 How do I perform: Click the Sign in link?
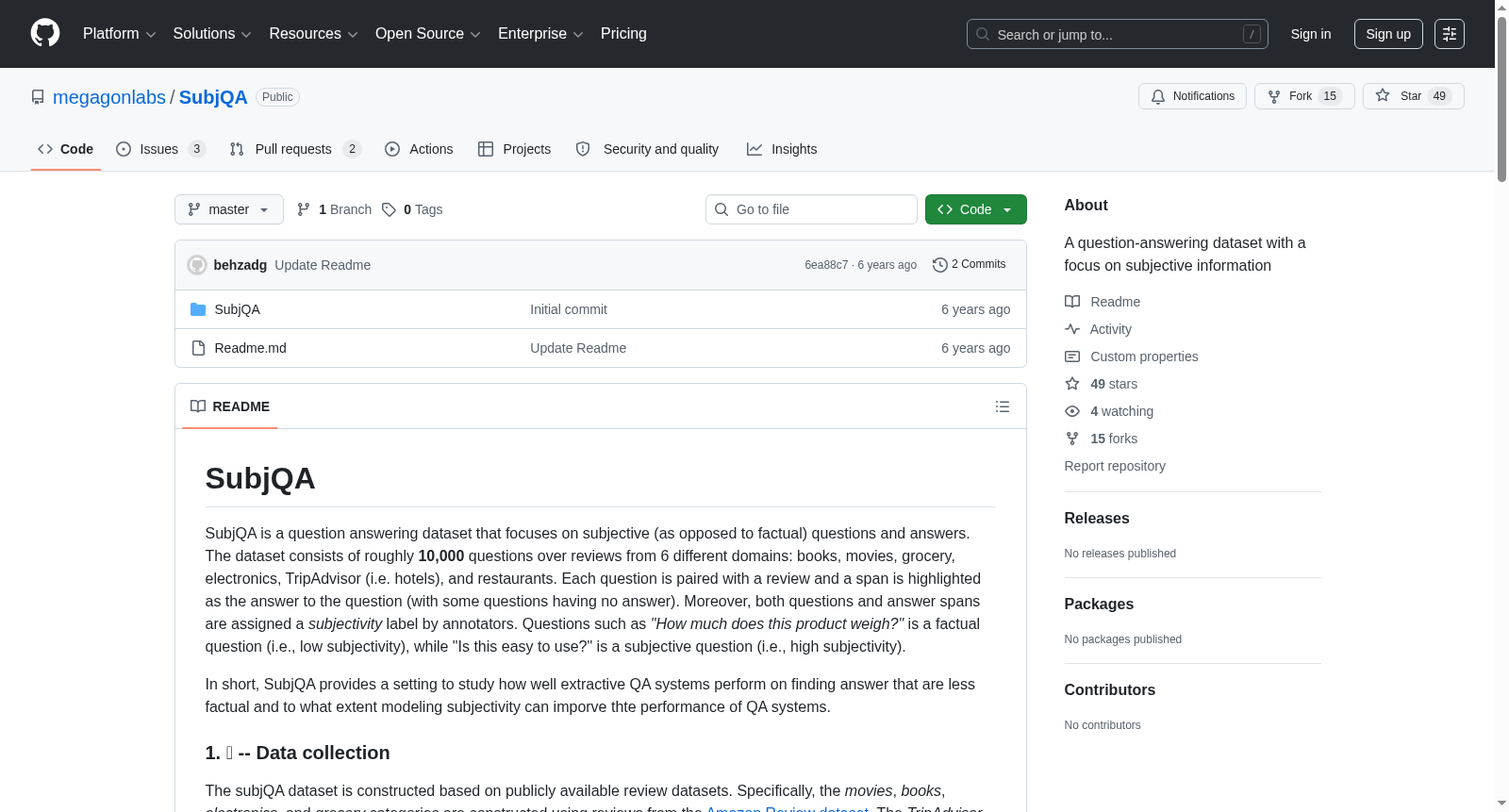tap(1311, 34)
